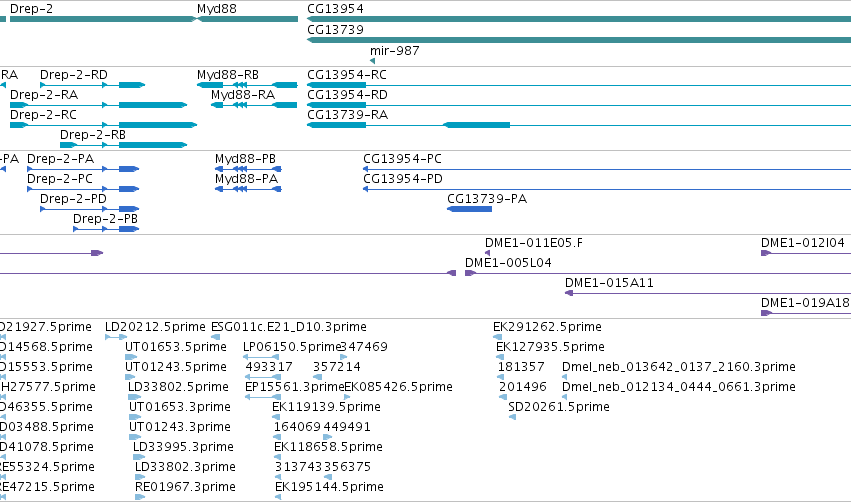Click transcript Drep-2-RC label
The height and width of the screenshot is (502, 851).
[43, 115]
